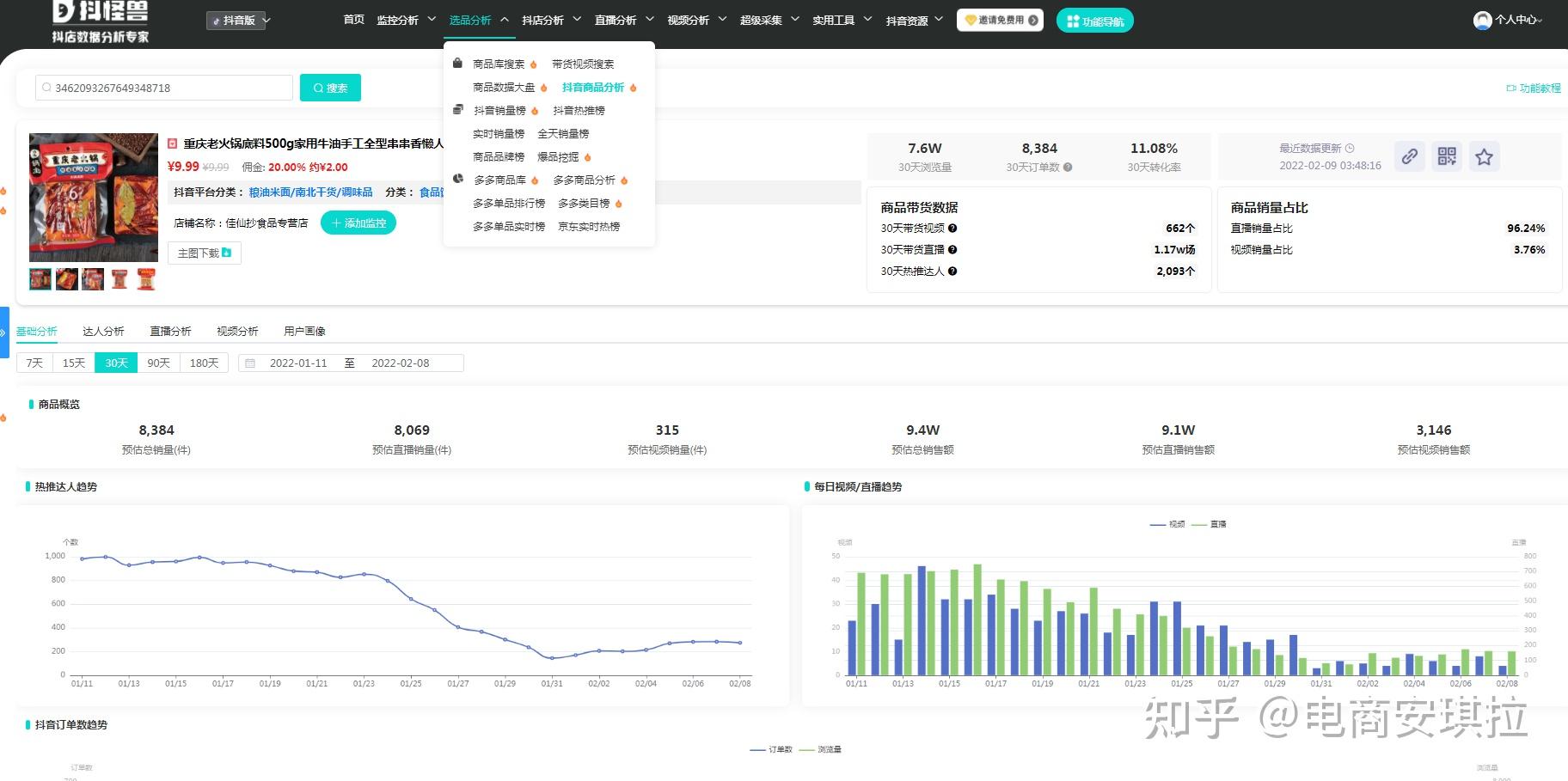Select 多多单品实时榜 menu entry
This screenshot has width=1568, height=781.
click(509, 227)
